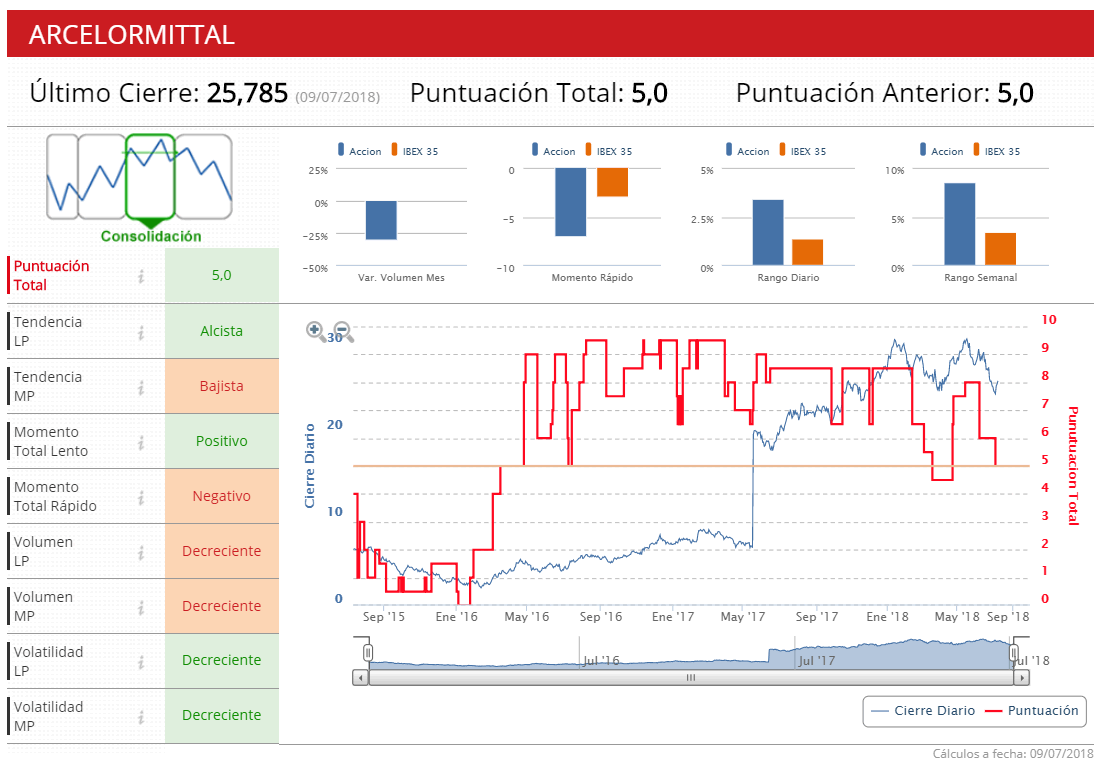The image size is (1106, 767).
Task: Open info icon for Tendencia MP row
Action: 141,387
